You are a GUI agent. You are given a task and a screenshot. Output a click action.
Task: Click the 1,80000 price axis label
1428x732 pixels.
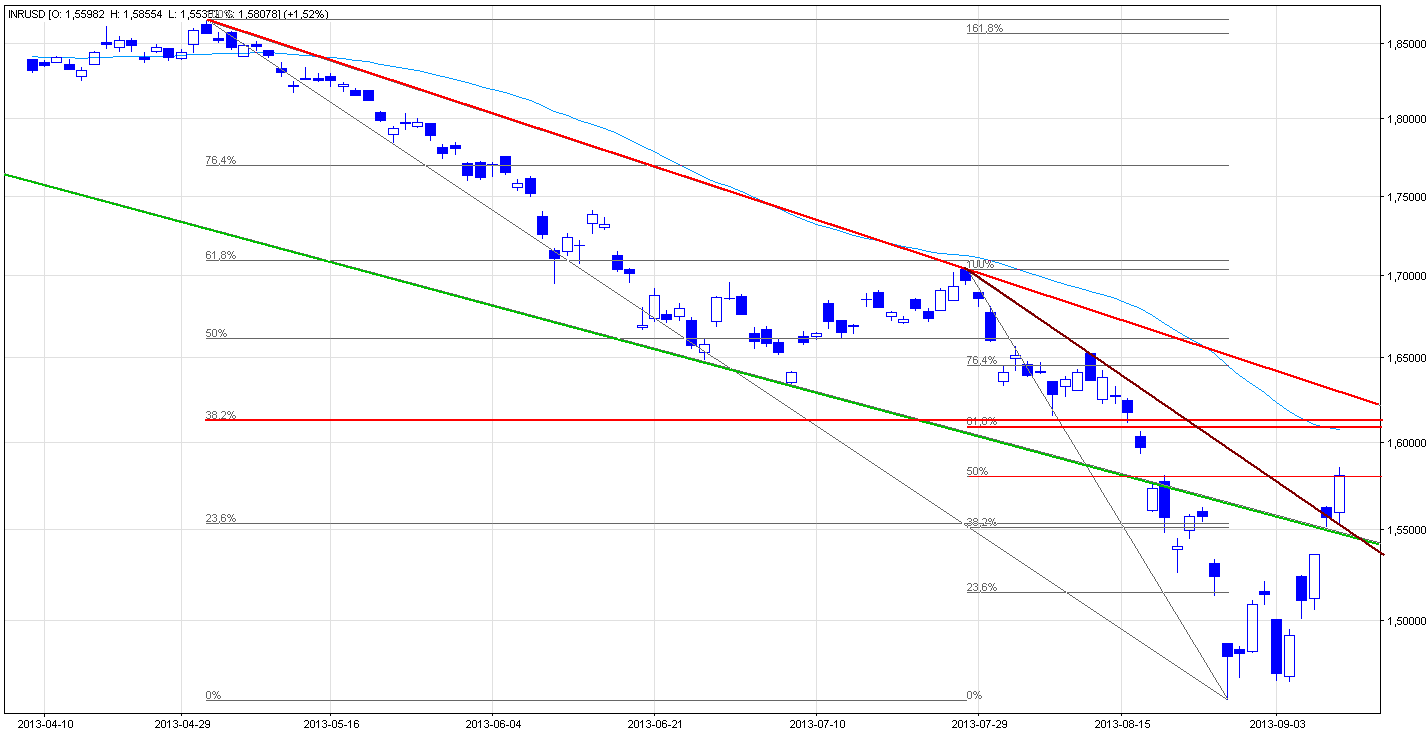1405,119
